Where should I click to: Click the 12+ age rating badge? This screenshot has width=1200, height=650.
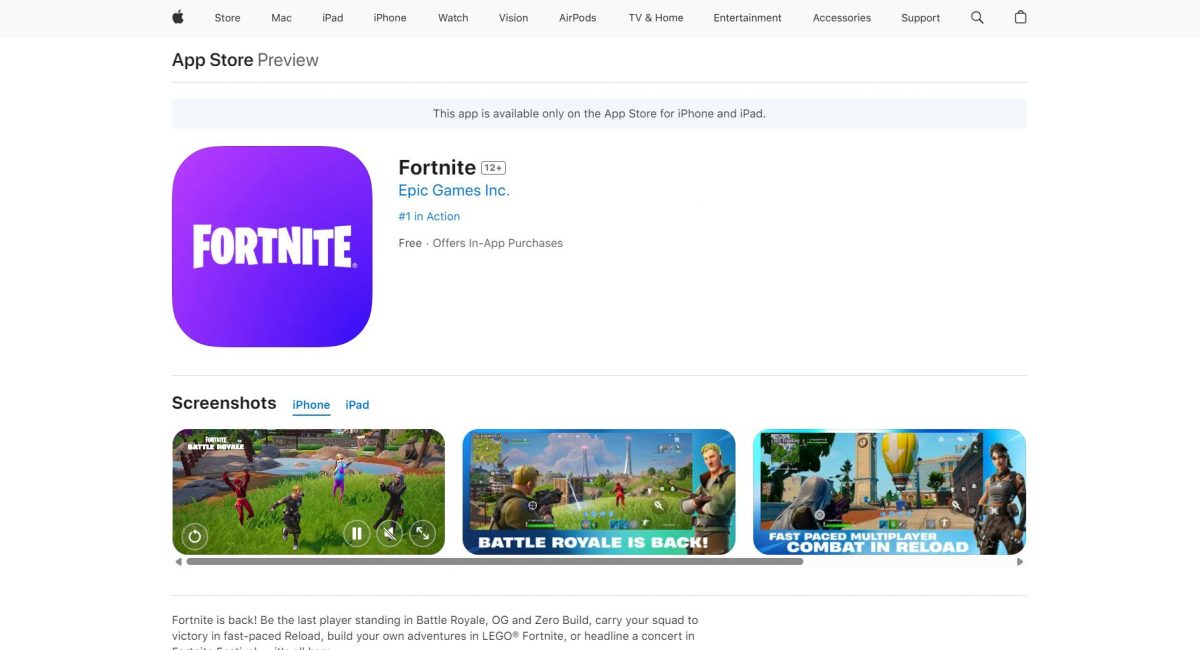[493, 168]
